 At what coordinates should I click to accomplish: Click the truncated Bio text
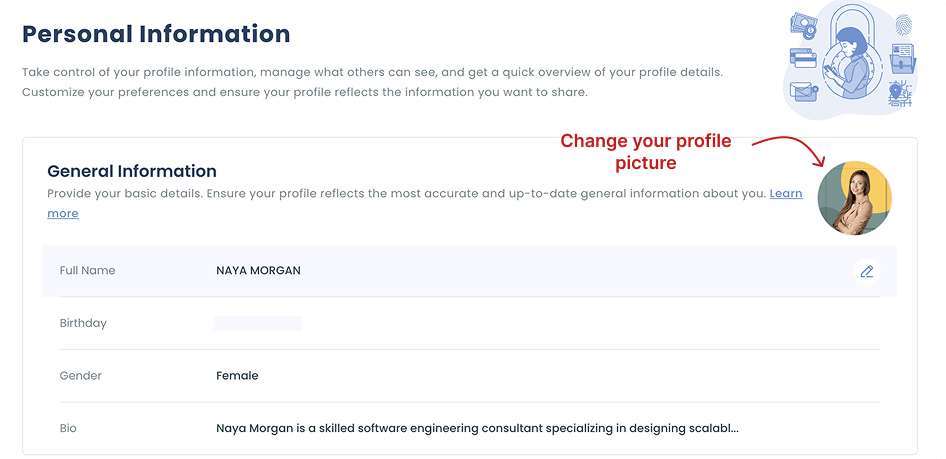pos(477,428)
